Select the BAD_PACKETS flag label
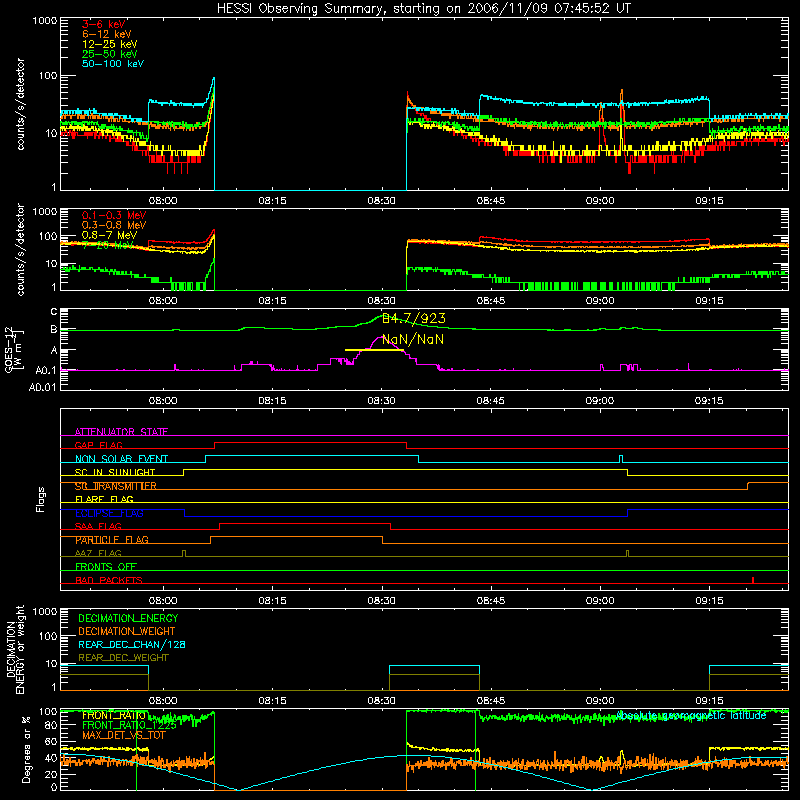The height and width of the screenshot is (800, 800). [x=109, y=580]
